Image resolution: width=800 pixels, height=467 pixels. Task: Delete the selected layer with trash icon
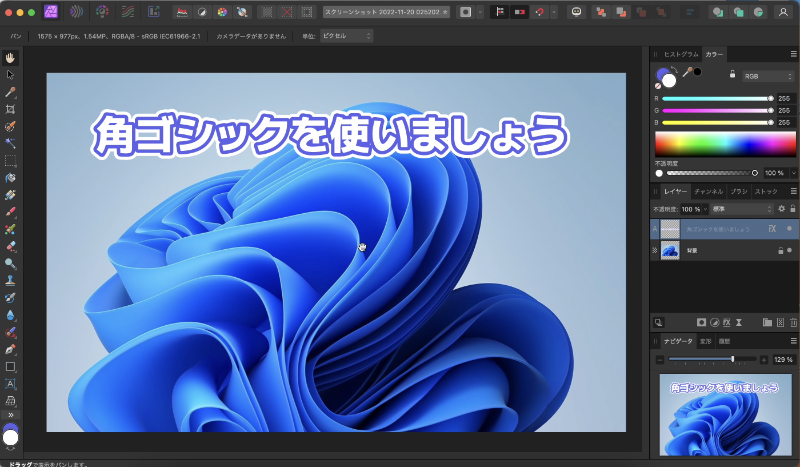[793, 323]
